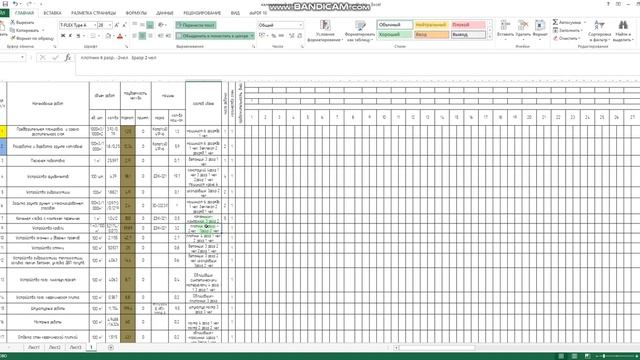Apply the Нейтральный cell style
This screenshot has height=360, width=640.
pos(431,25)
